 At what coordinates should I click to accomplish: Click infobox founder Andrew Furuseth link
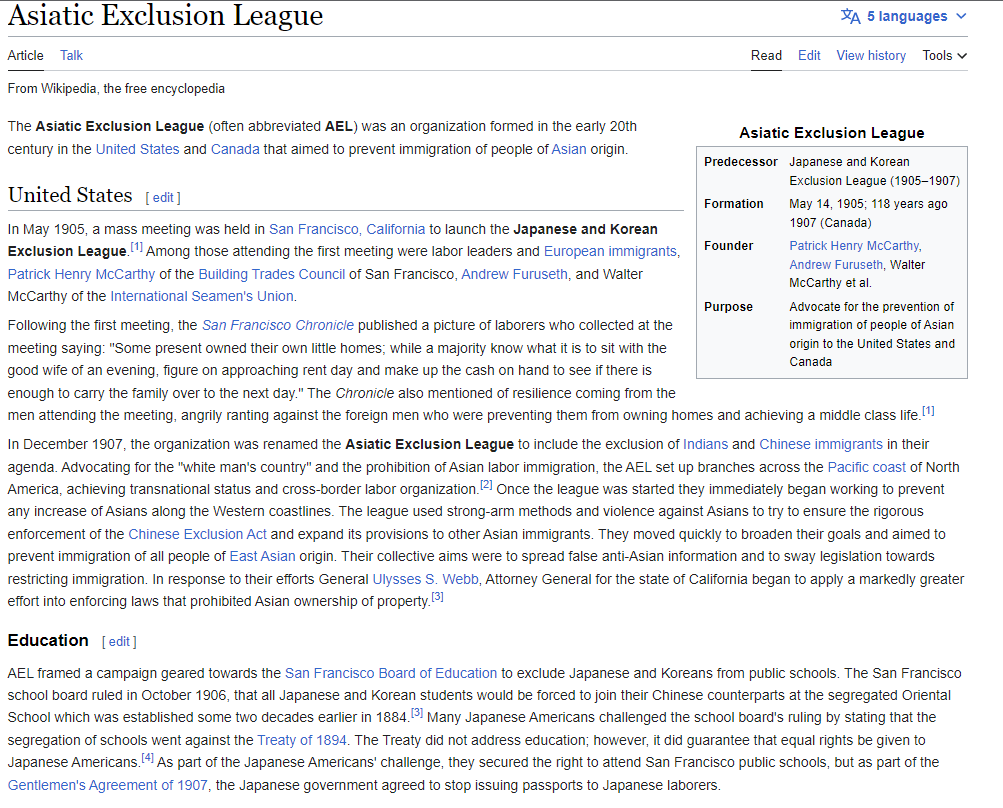[x=836, y=265]
